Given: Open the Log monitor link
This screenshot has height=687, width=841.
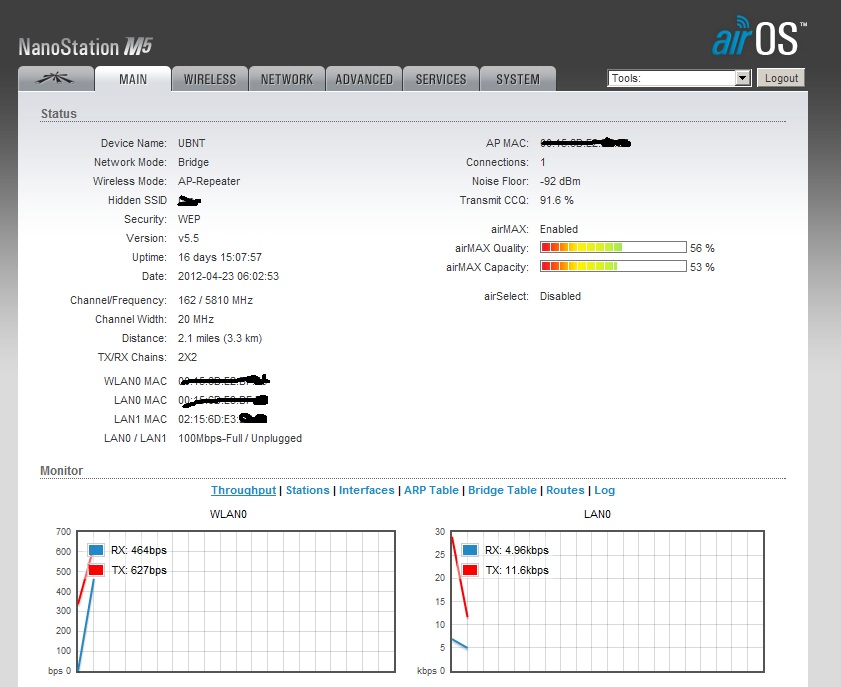Looking at the screenshot, I should coord(605,491).
